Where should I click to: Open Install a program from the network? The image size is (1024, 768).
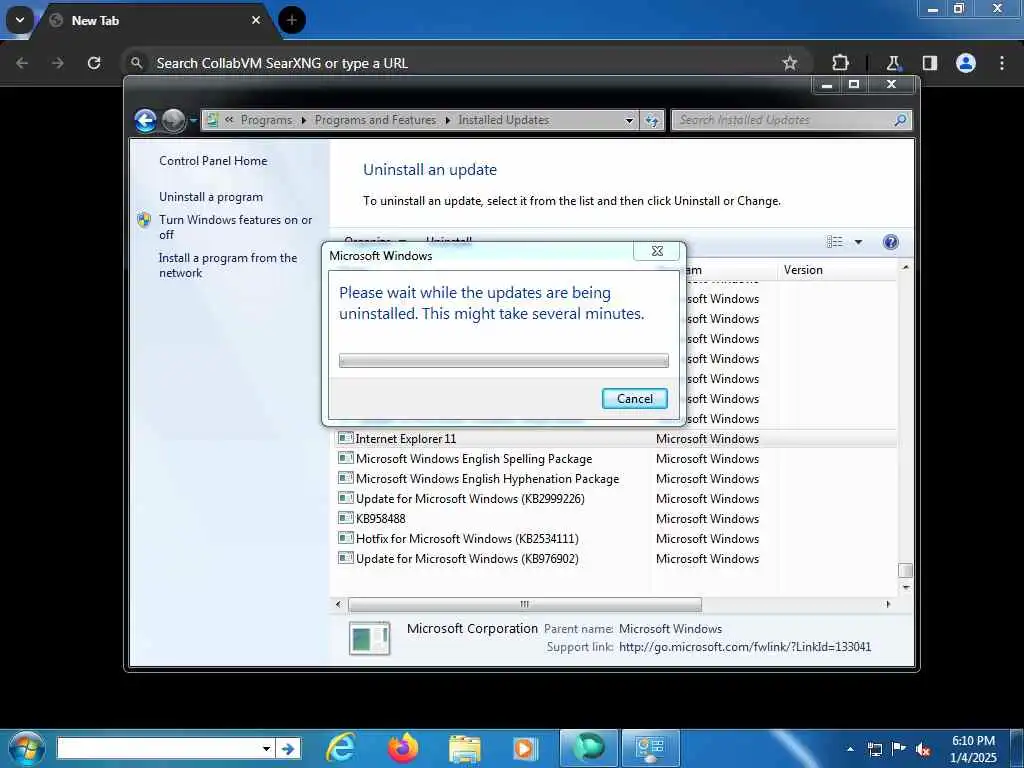[x=228, y=265]
